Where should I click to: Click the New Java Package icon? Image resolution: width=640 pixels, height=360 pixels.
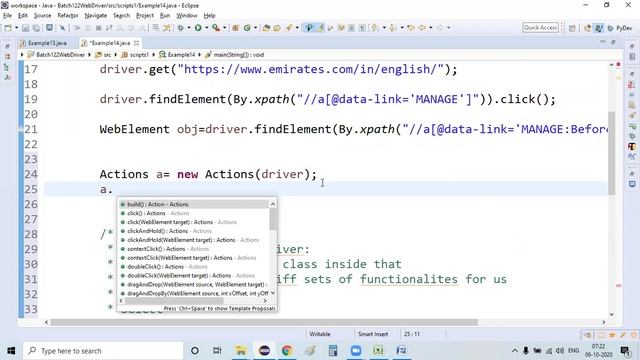pos(236,28)
